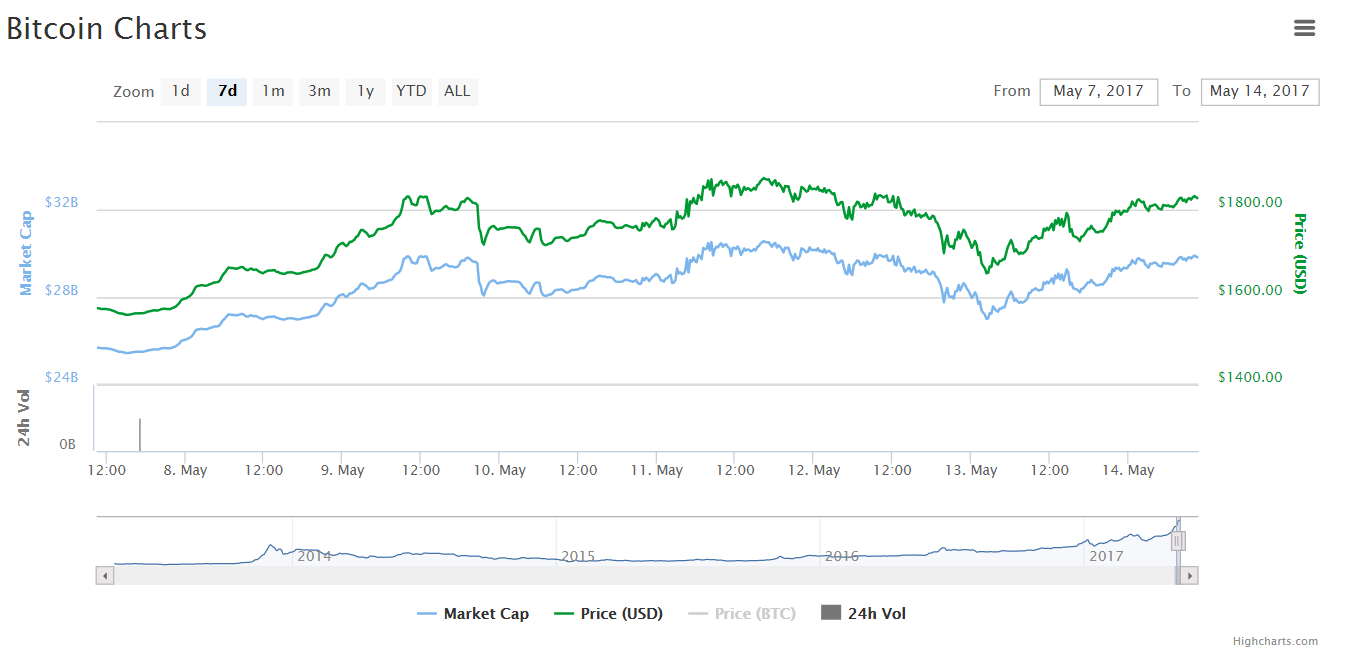Show ALL historical data
The width and height of the screenshot is (1355, 656).
pyautogui.click(x=457, y=91)
